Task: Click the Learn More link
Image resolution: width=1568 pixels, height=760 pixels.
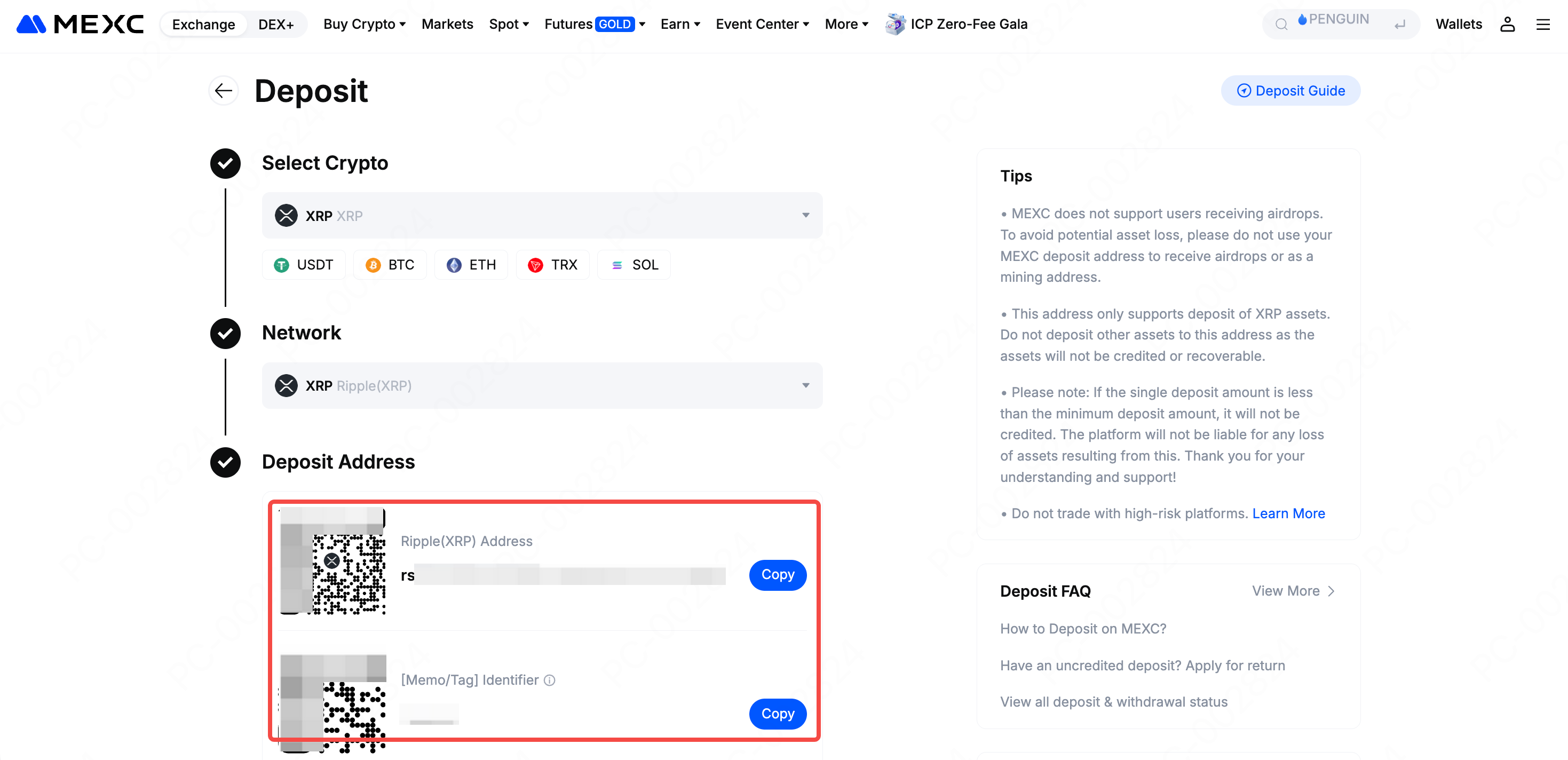Action: point(1288,513)
